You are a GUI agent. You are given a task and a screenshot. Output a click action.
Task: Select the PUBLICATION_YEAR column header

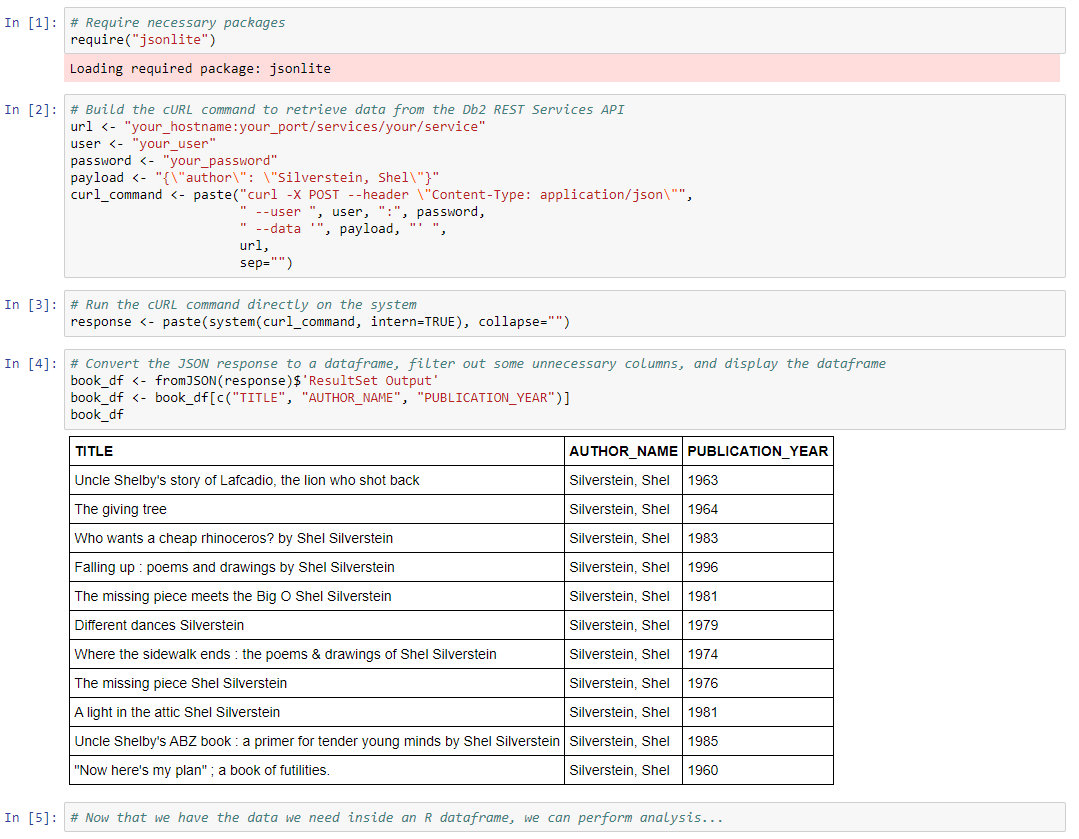756,452
